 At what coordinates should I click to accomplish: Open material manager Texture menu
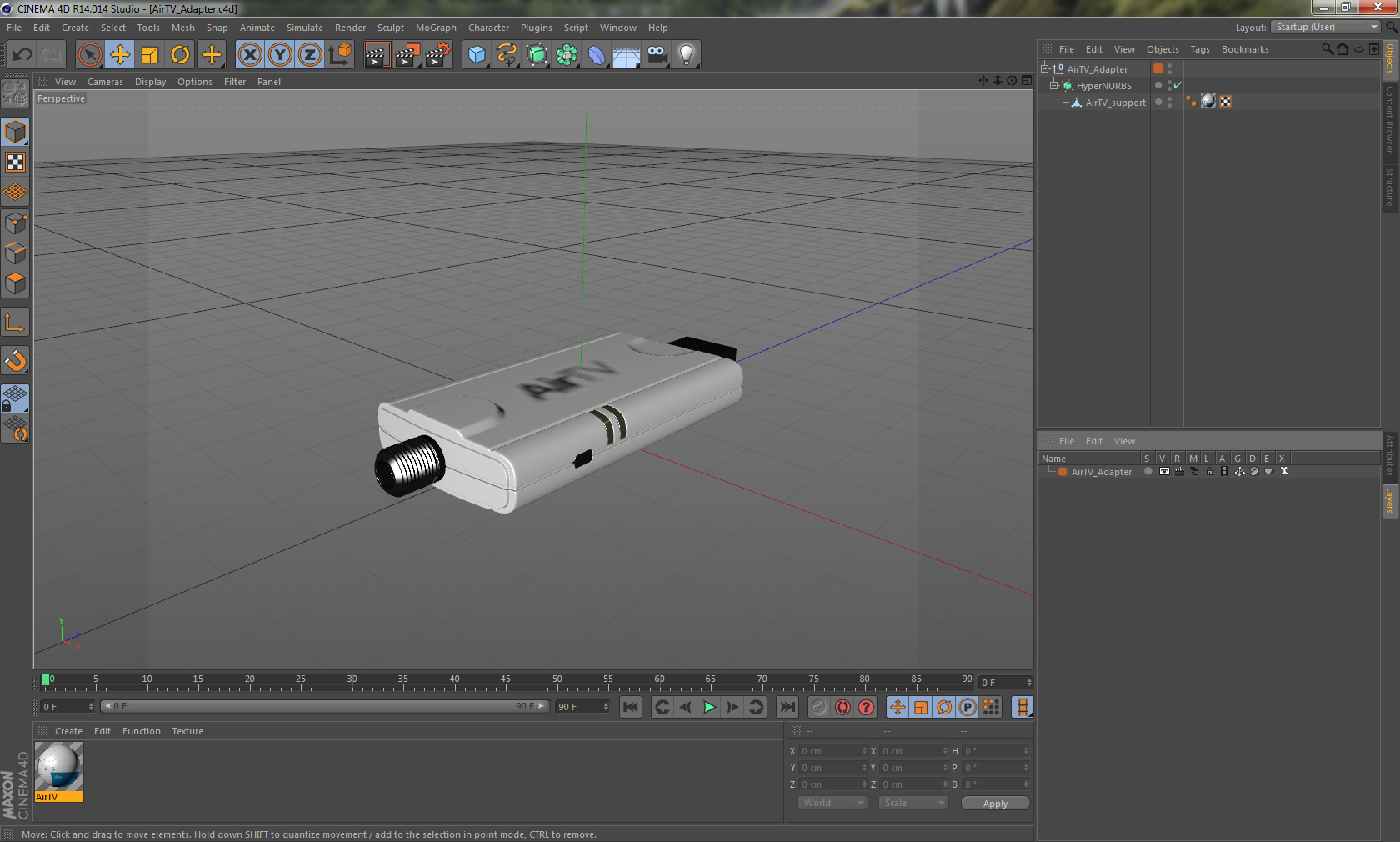point(187,731)
